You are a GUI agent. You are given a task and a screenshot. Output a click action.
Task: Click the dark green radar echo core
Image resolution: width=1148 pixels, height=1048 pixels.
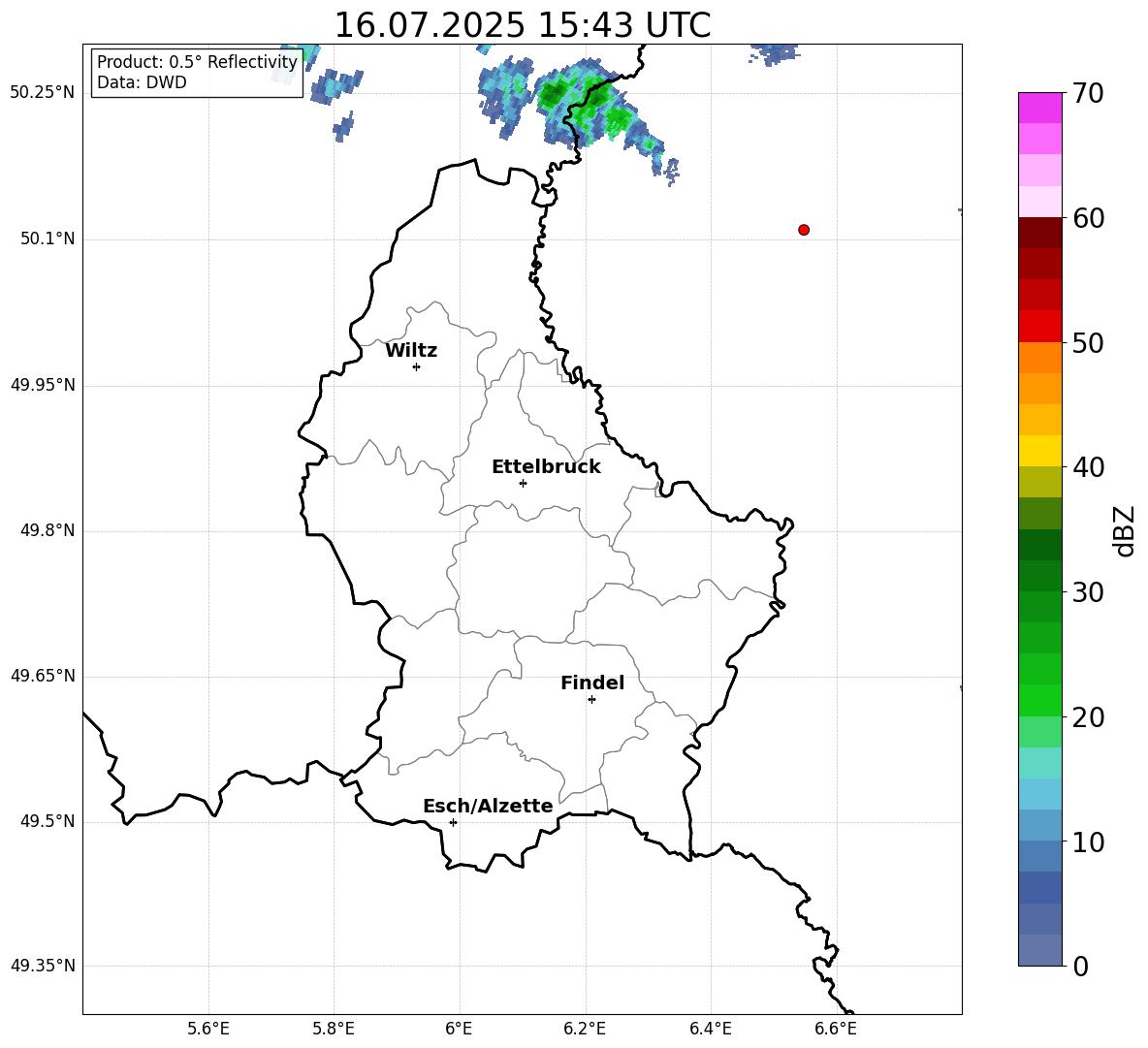pos(555,93)
